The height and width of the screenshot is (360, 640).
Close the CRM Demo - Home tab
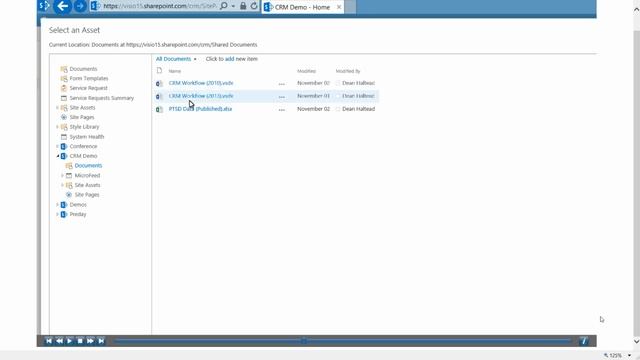tap(339, 7)
